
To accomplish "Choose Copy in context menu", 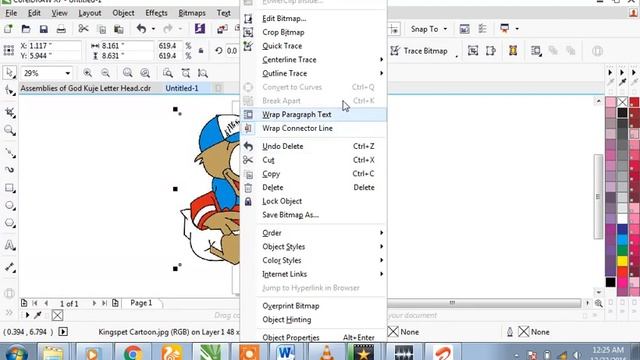I will point(313,174).
